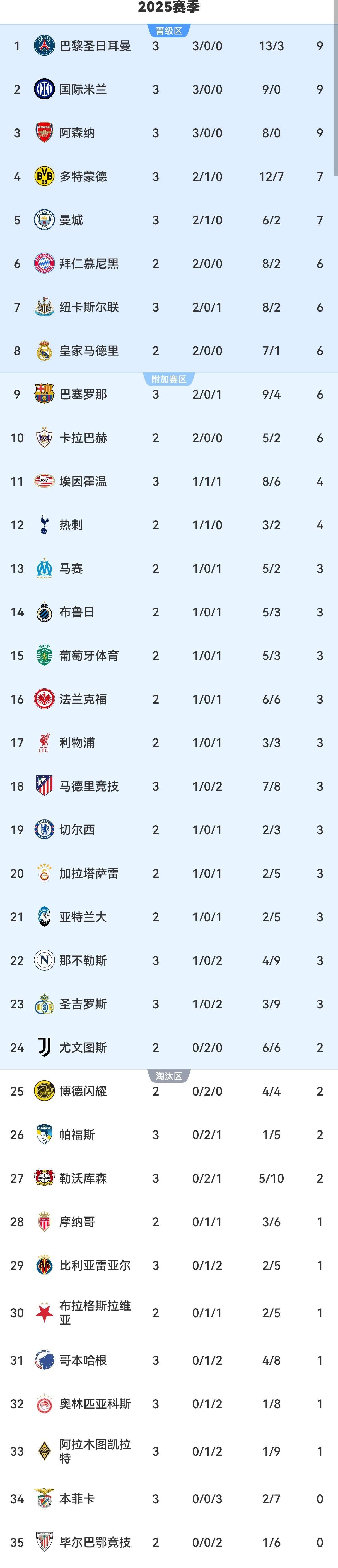
Task: Click the Real Madrid crest icon
Action: 44,351
